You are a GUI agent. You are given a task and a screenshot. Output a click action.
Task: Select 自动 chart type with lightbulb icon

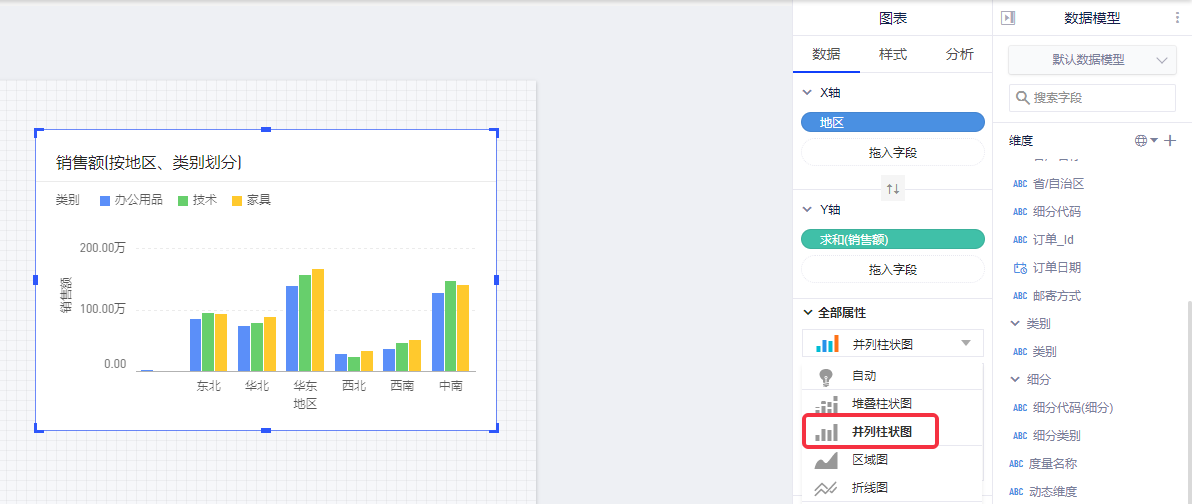point(863,376)
